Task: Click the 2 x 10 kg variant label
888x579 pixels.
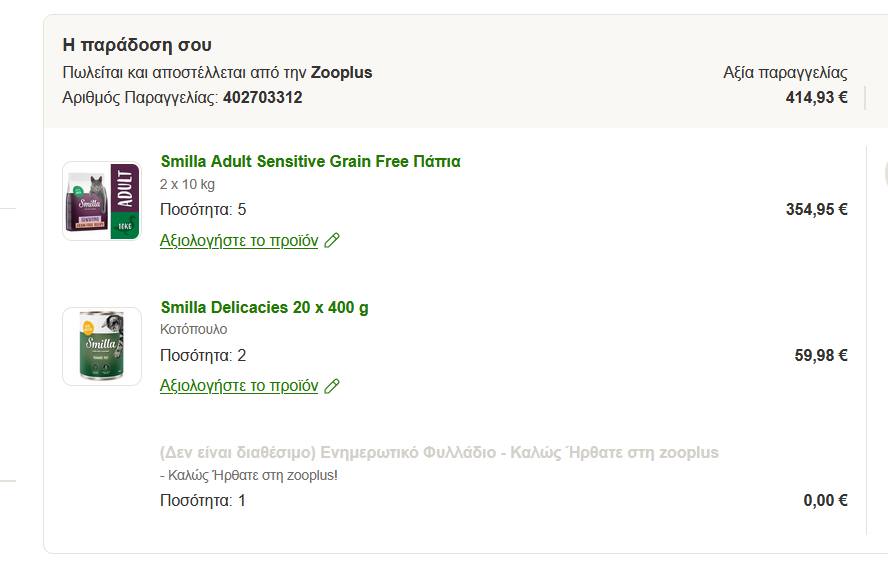Action: (187, 185)
